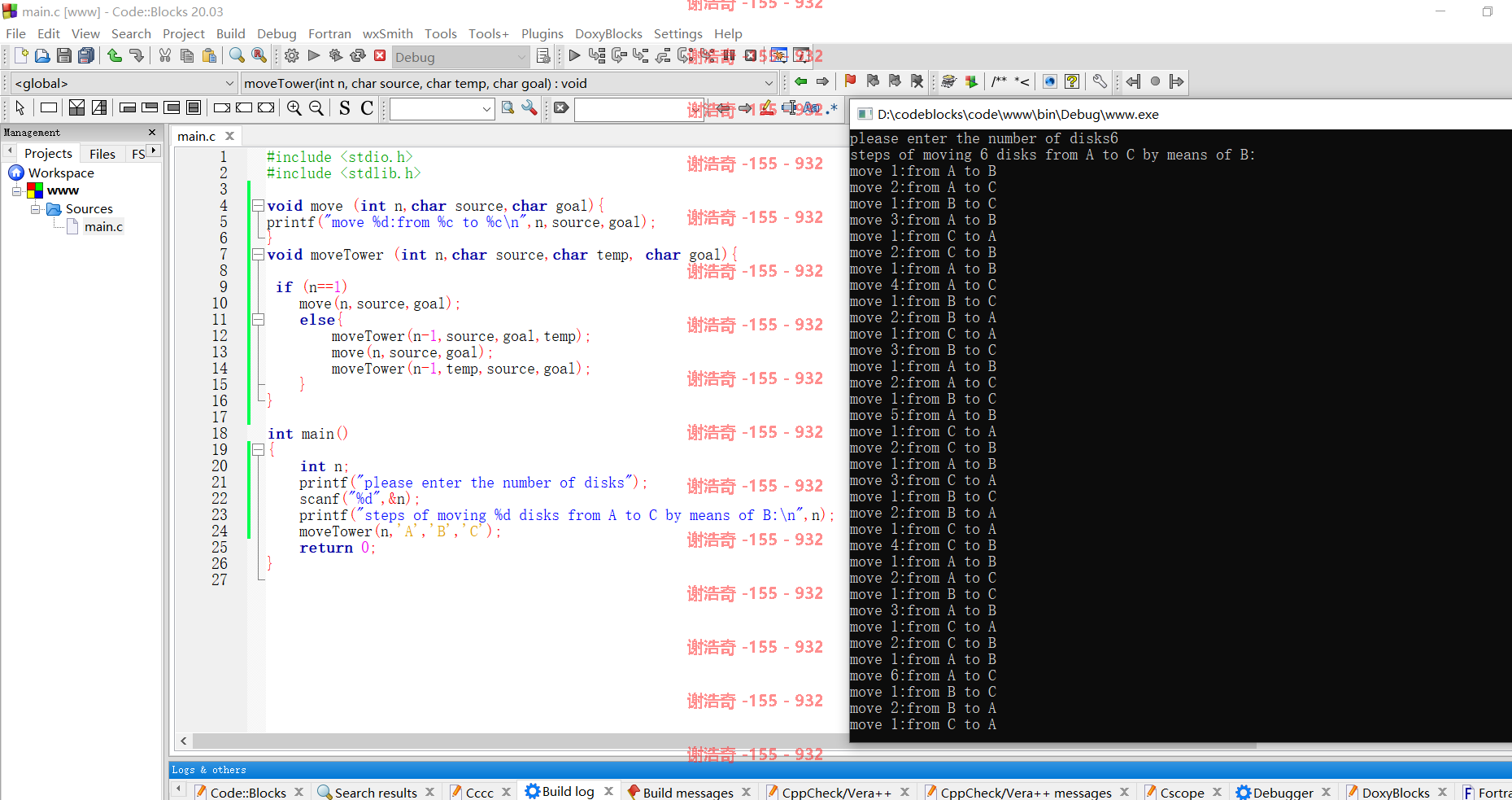Click the Replace icon
1512x800 pixels.
pyautogui.click(x=259, y=55)
